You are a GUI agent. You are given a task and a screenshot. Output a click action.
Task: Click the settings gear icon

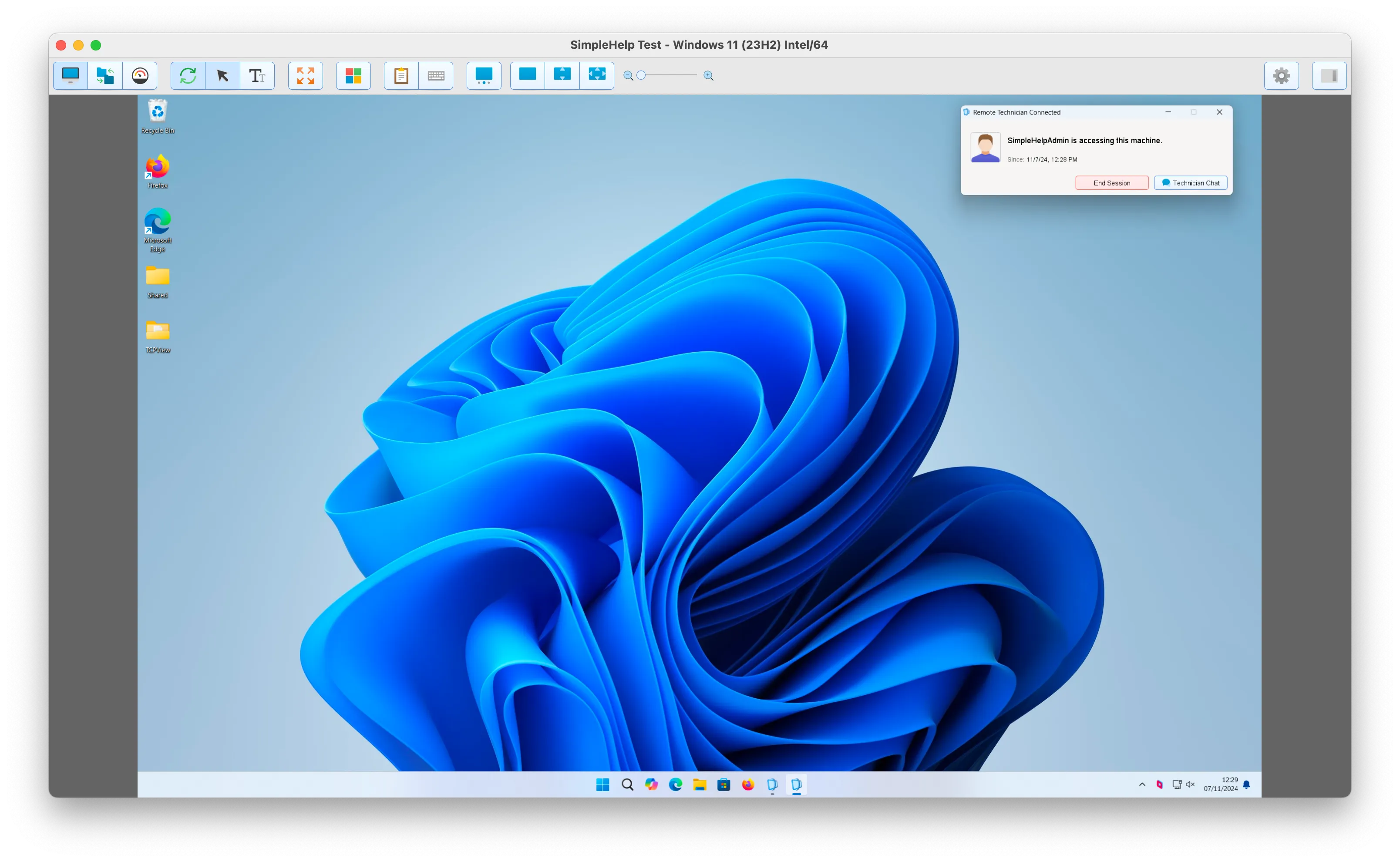[x=1281, y=75]
